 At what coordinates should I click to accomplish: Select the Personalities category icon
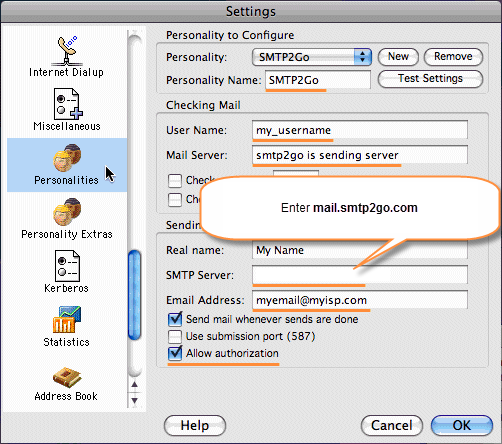point(67,158)
